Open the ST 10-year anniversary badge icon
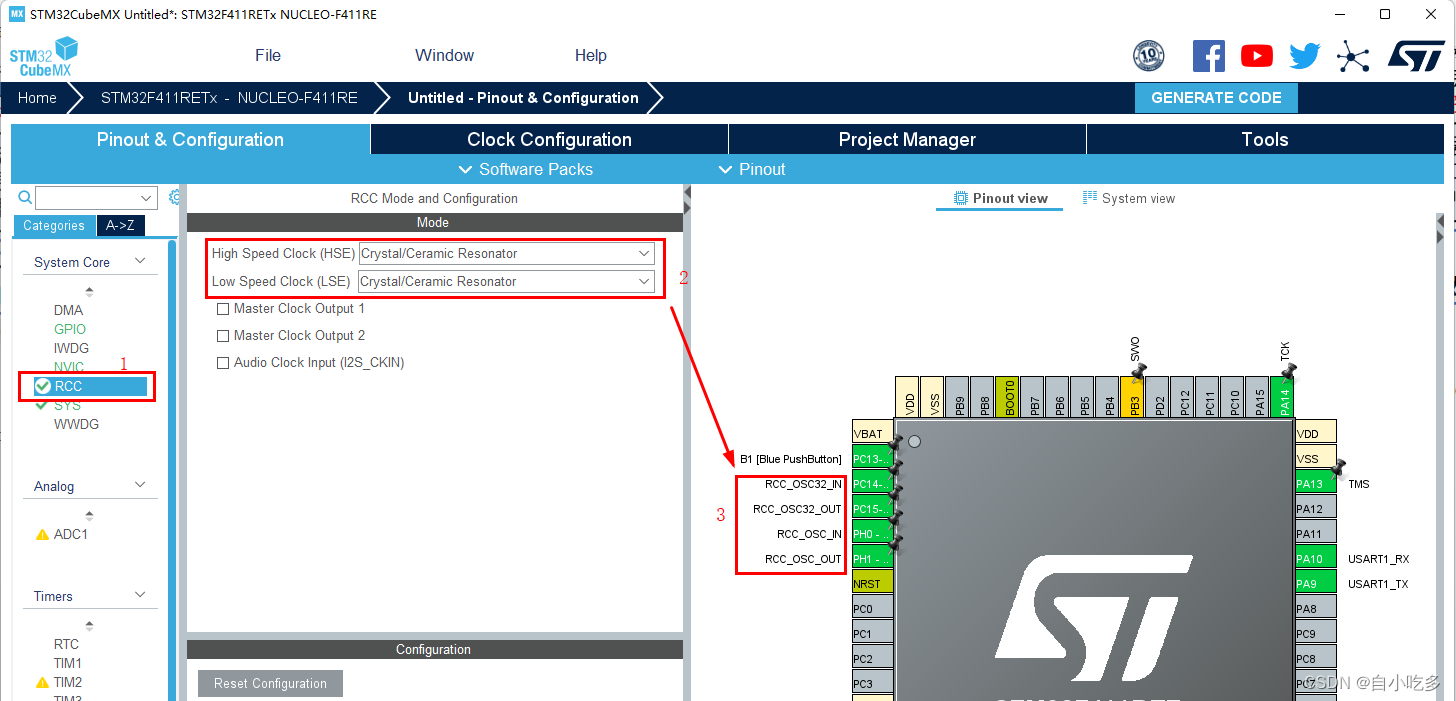 point(1148,56)
